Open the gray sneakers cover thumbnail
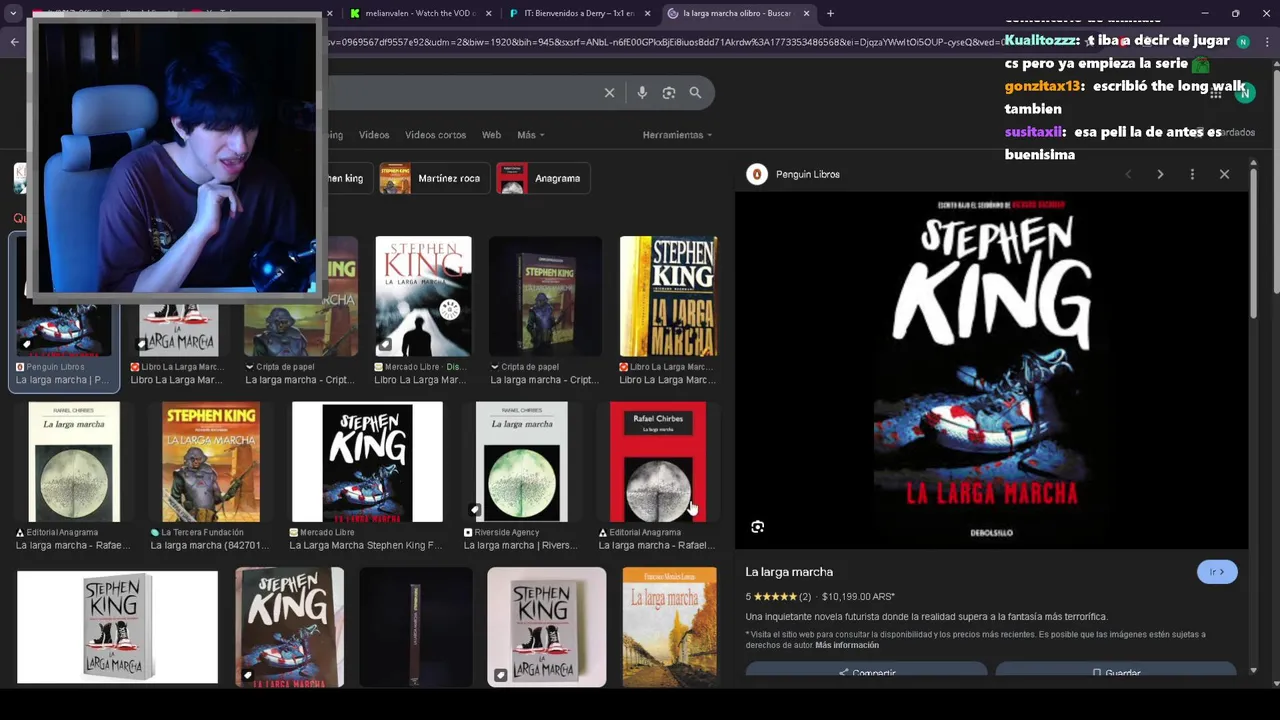 pos(546,627)
